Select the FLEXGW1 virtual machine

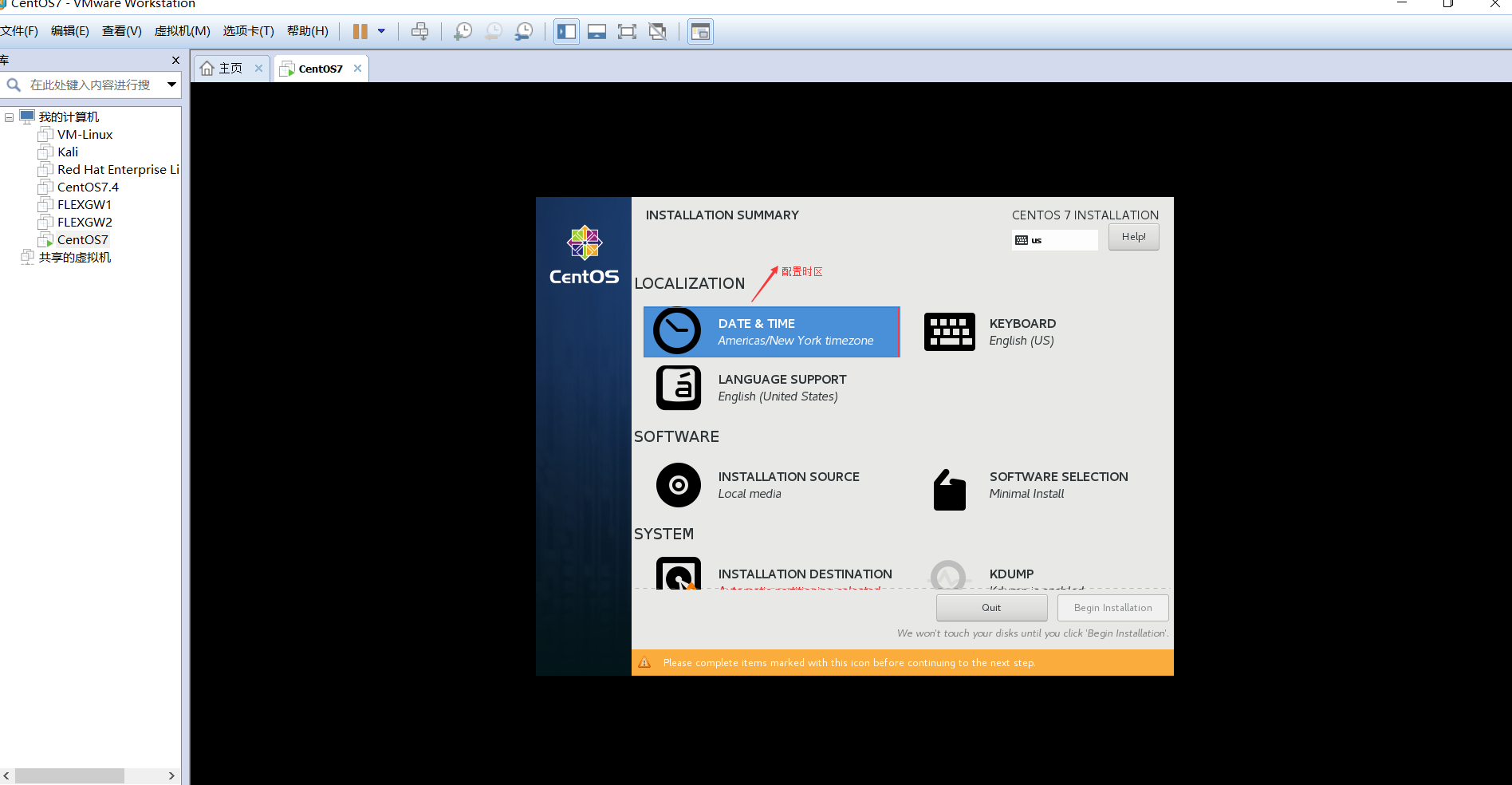pos(85,205)
